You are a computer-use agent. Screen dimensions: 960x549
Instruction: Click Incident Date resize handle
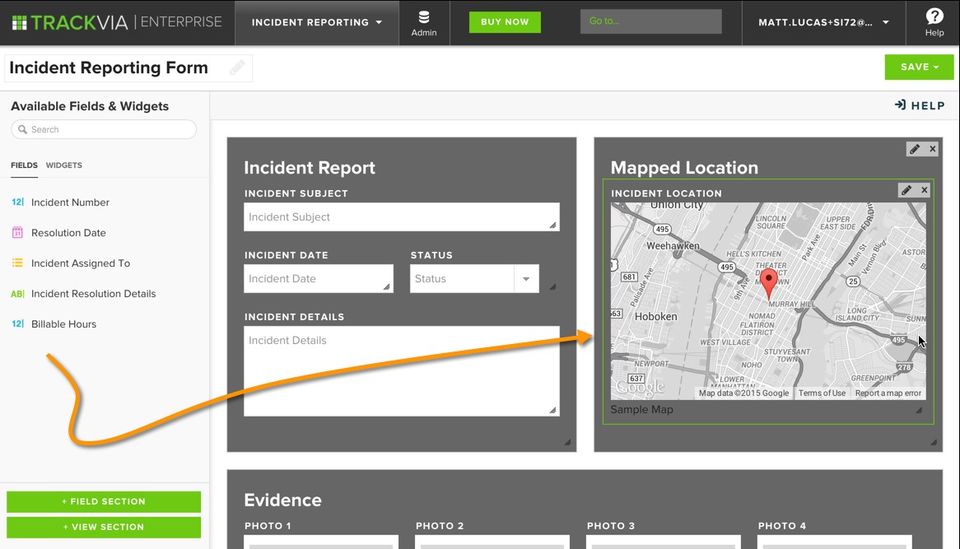pos(387,286)
